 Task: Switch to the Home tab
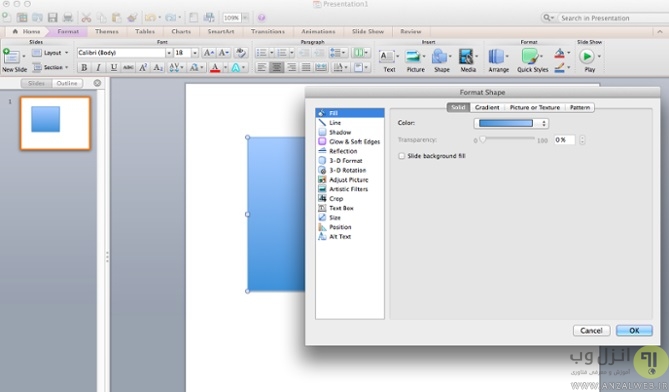click(26, 32)
